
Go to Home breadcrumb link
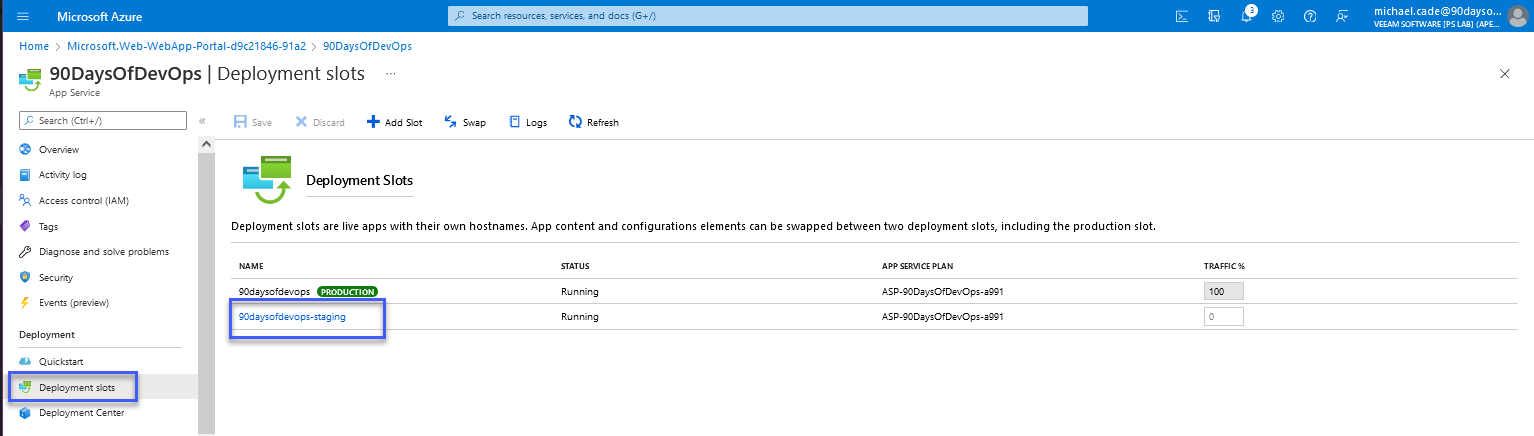tap(34, 46)
